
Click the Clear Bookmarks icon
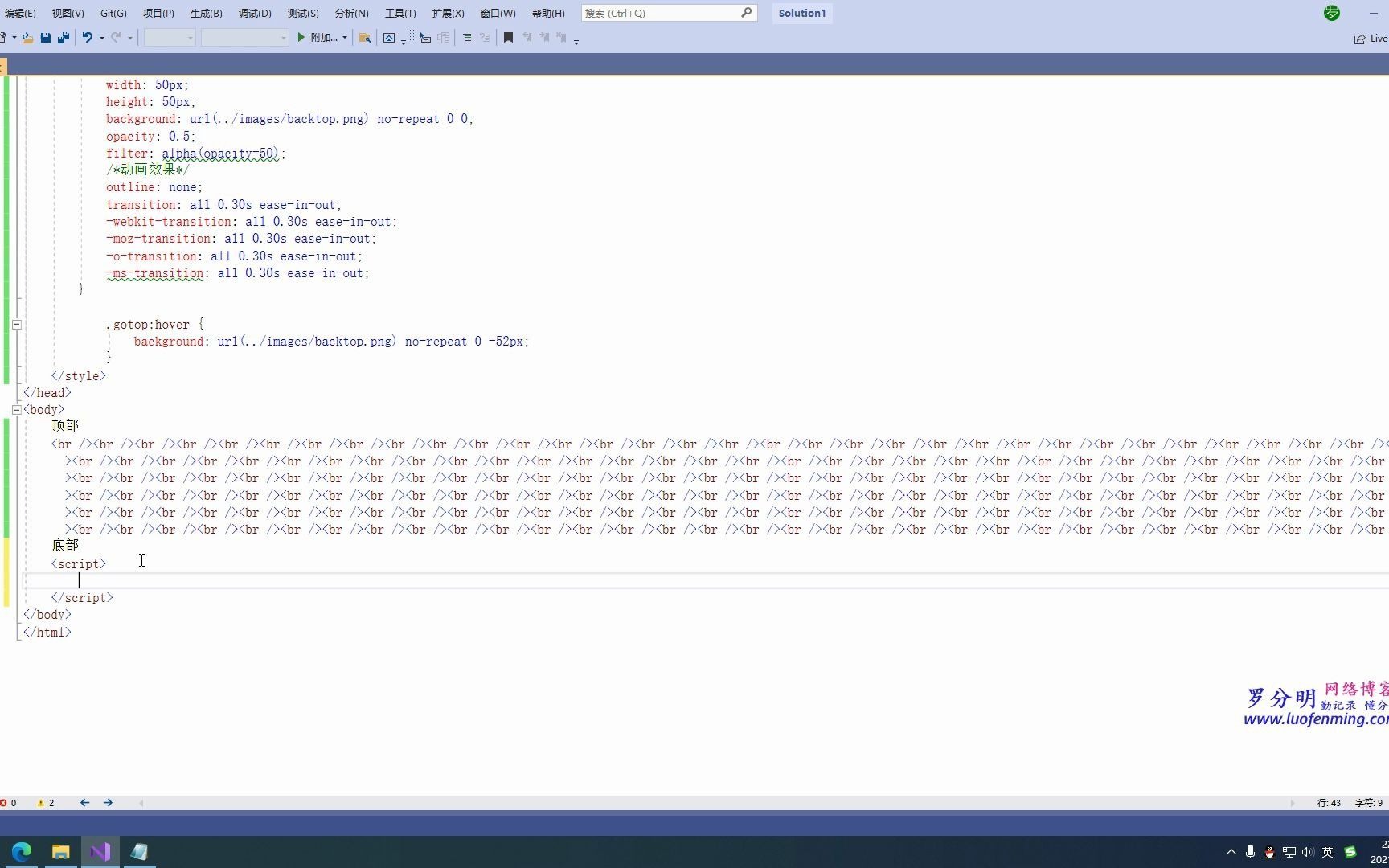point(561,38)
